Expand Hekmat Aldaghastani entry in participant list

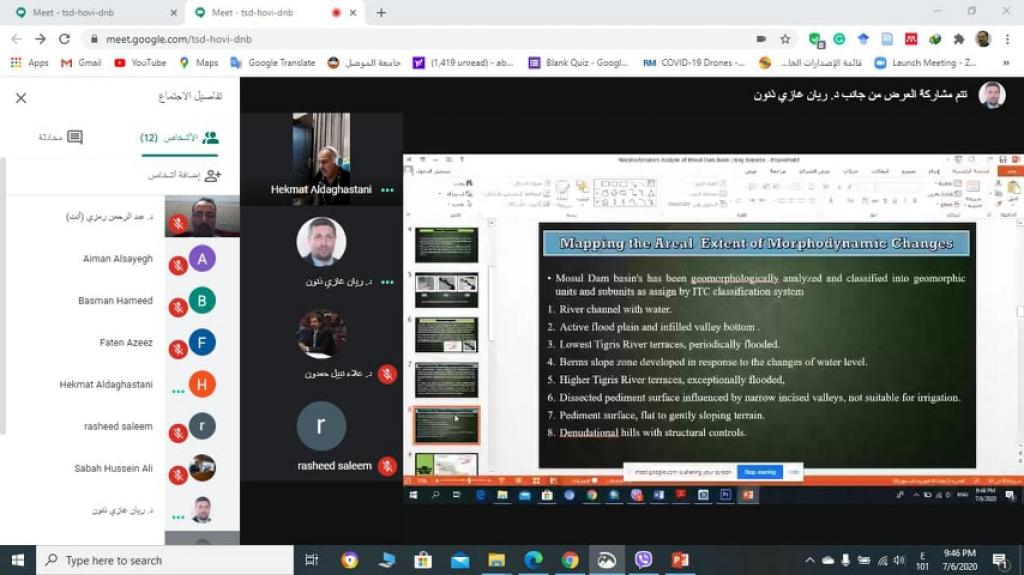178,391
